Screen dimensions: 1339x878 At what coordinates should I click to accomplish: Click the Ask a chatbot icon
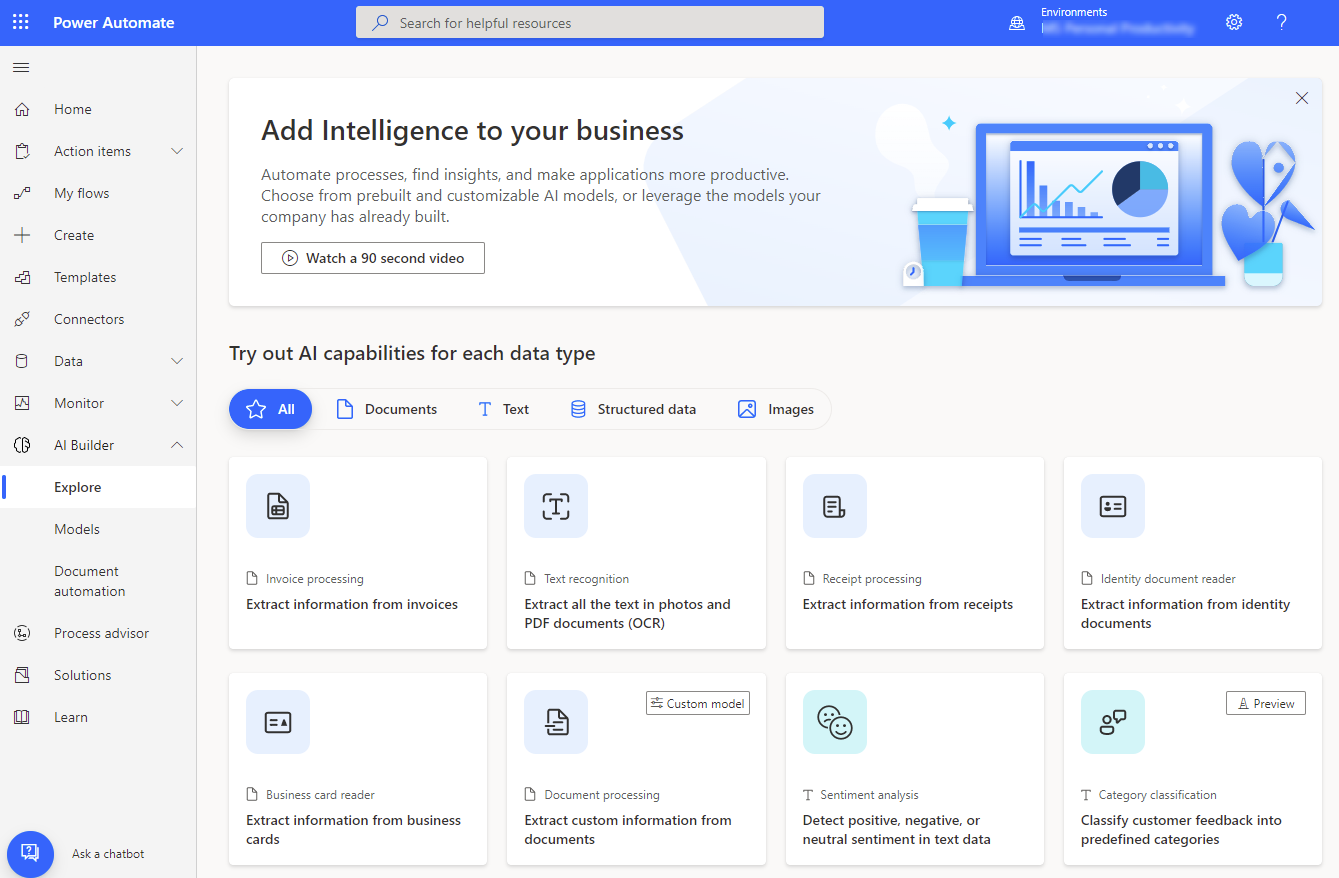click(x=30, y=853)
